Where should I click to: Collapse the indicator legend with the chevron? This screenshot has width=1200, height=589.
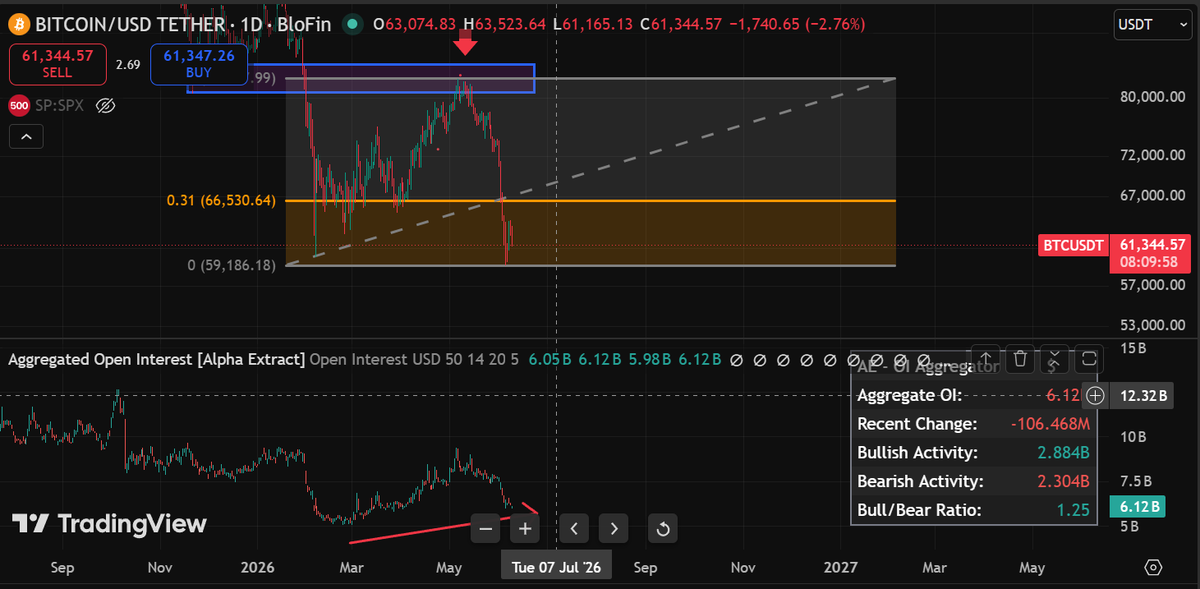click(27, 136)
